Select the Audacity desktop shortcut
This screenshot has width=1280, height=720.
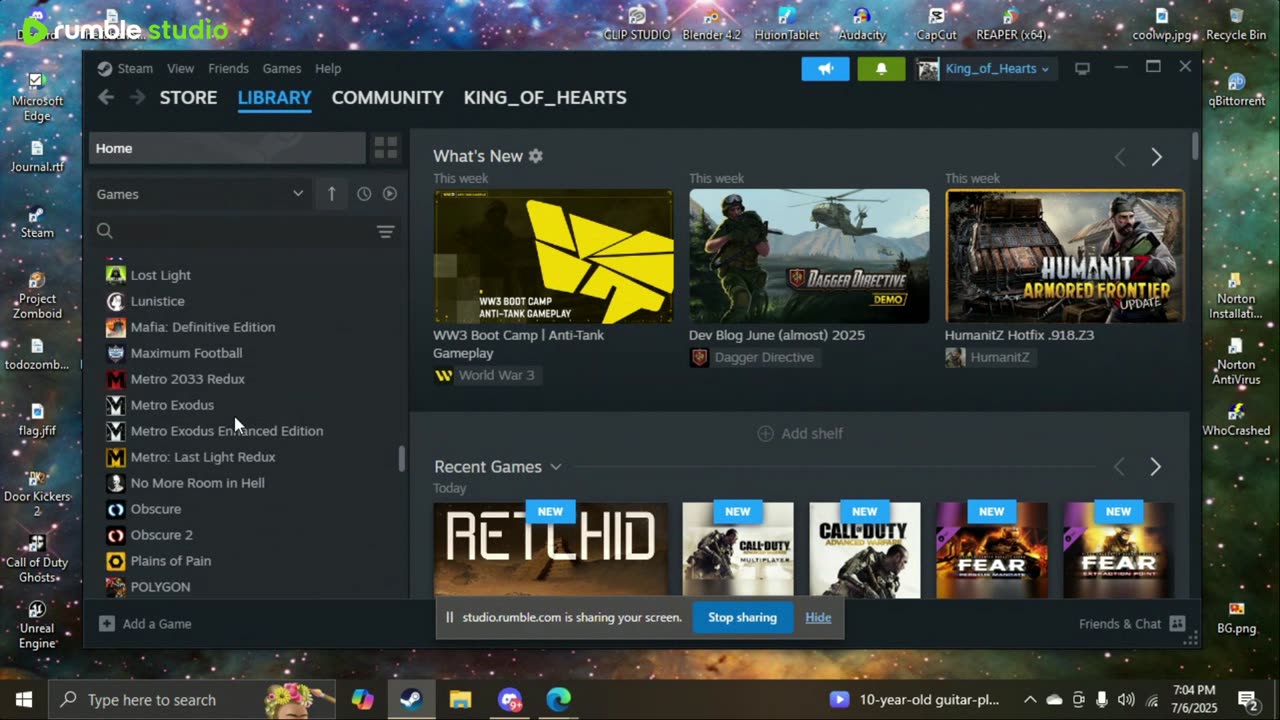[862, 24]
